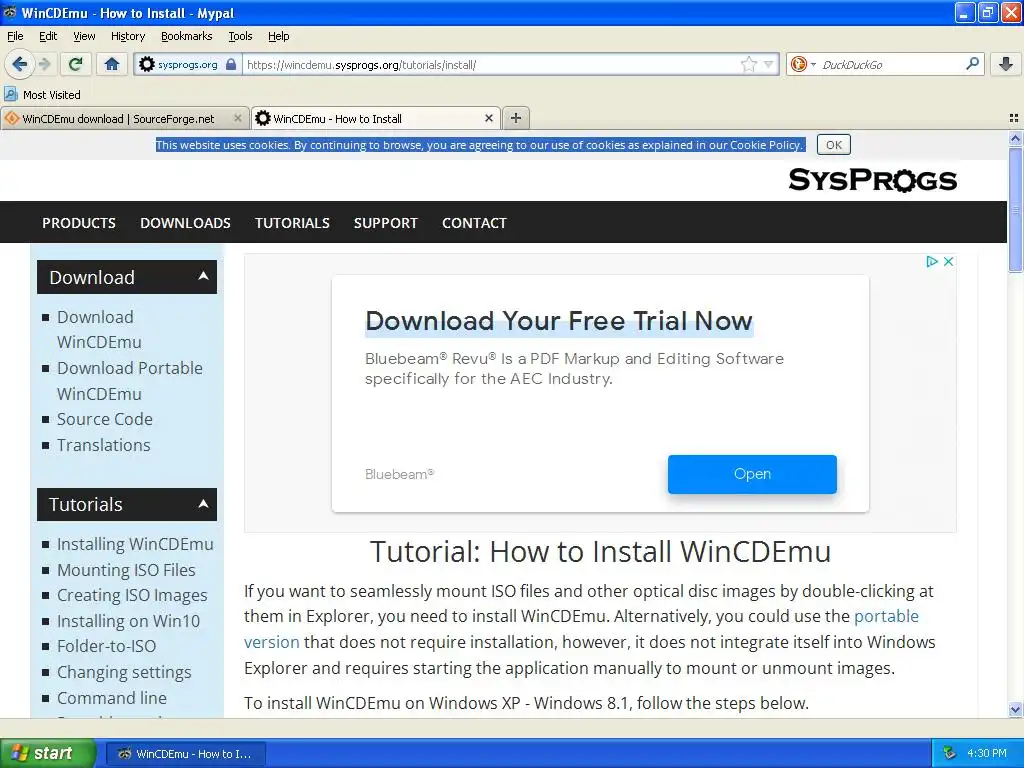
Task: Open CONTACT in the site navigation
Action: click(x=474, y=223)
